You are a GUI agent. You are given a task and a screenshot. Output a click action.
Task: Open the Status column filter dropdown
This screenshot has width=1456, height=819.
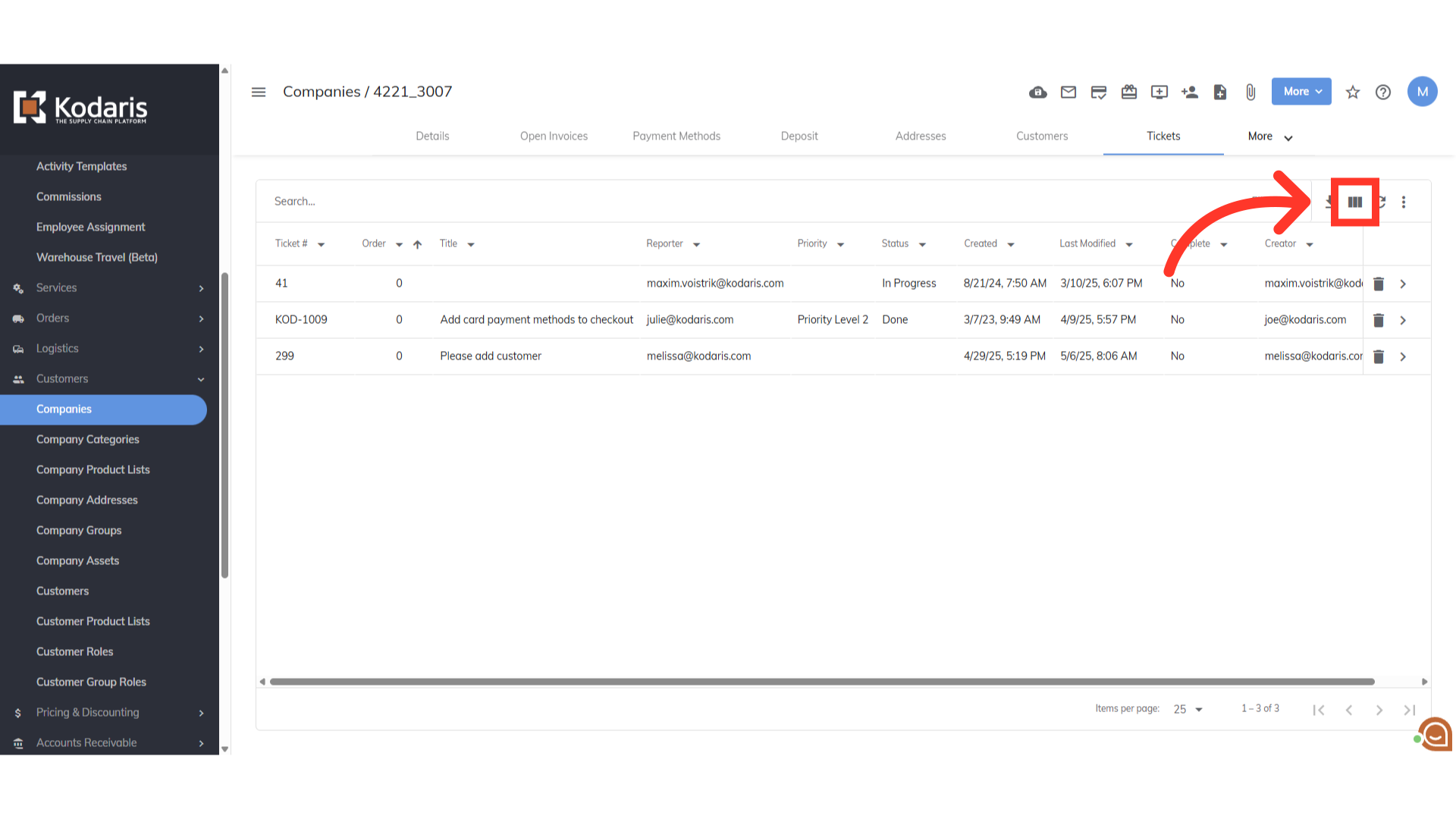tap(922, 244)
